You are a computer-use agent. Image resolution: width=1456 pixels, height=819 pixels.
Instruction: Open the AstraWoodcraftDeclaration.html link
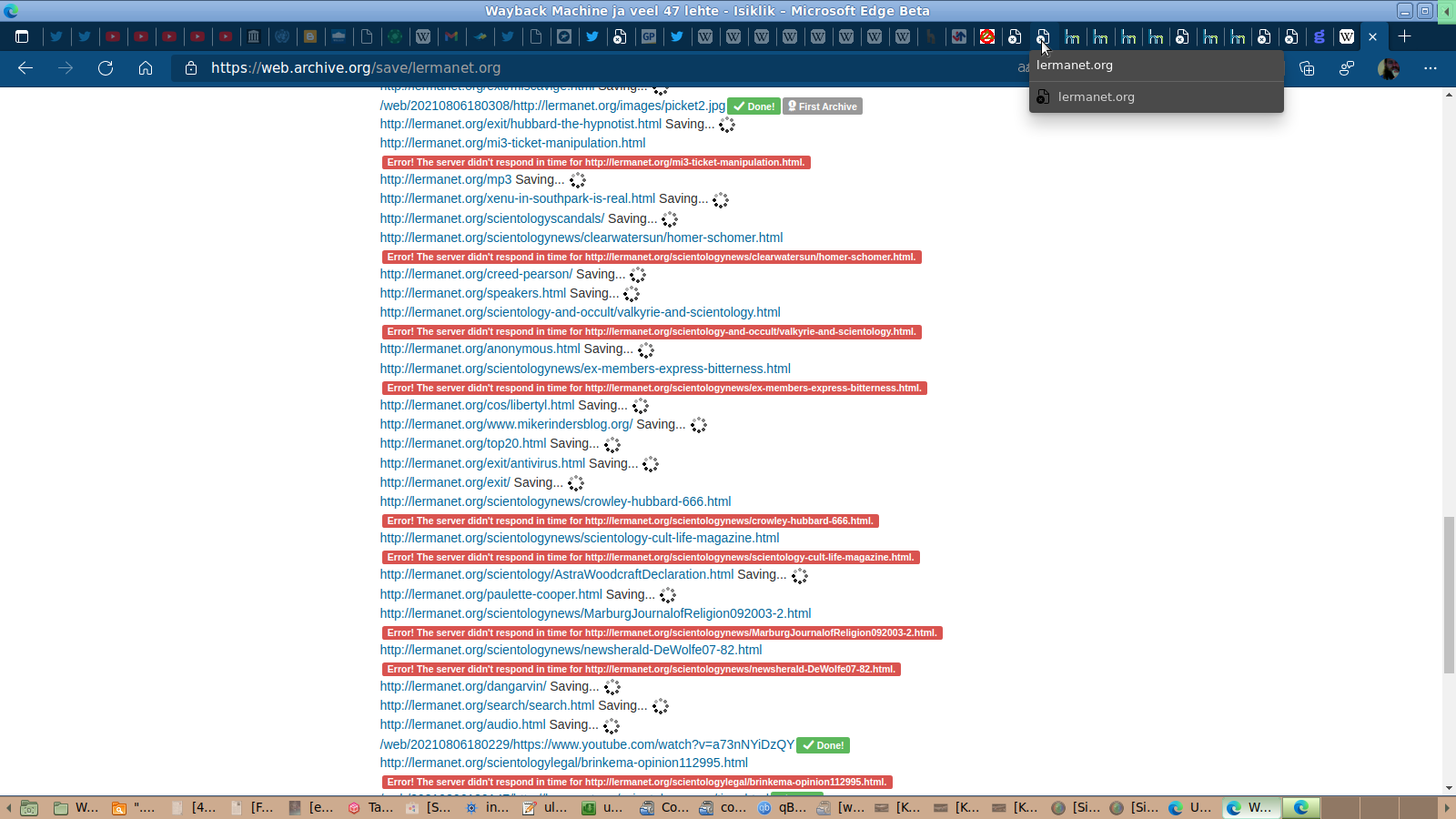[557, 575]
